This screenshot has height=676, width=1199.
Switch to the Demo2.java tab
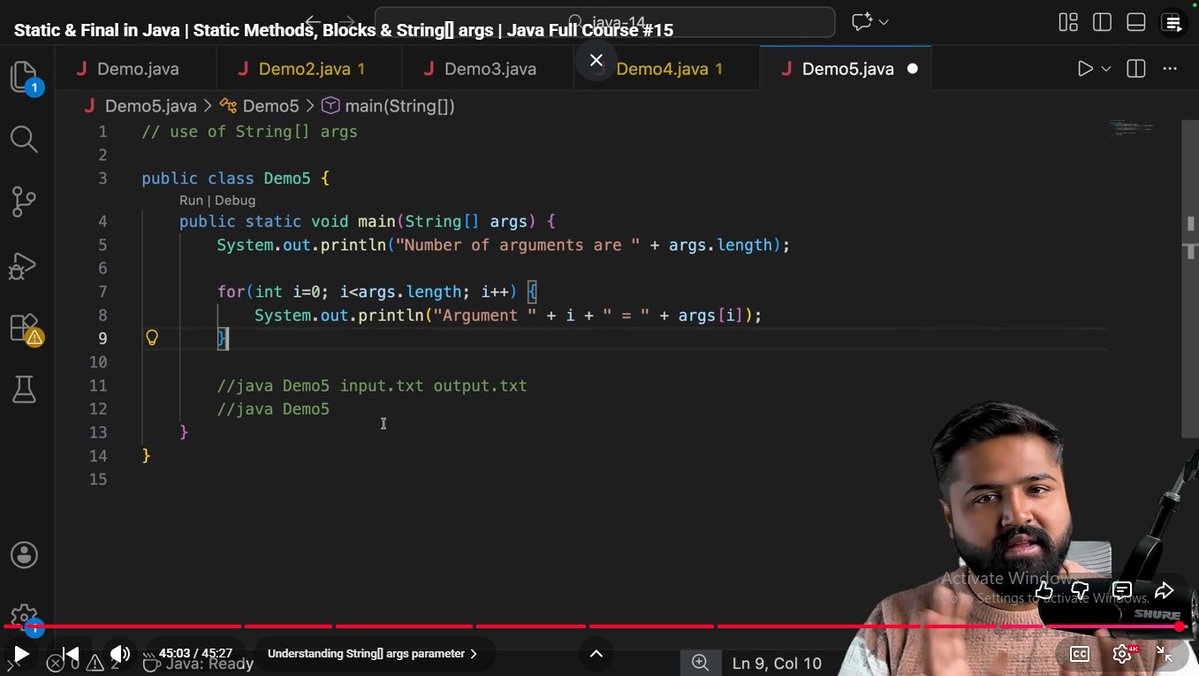309,69
